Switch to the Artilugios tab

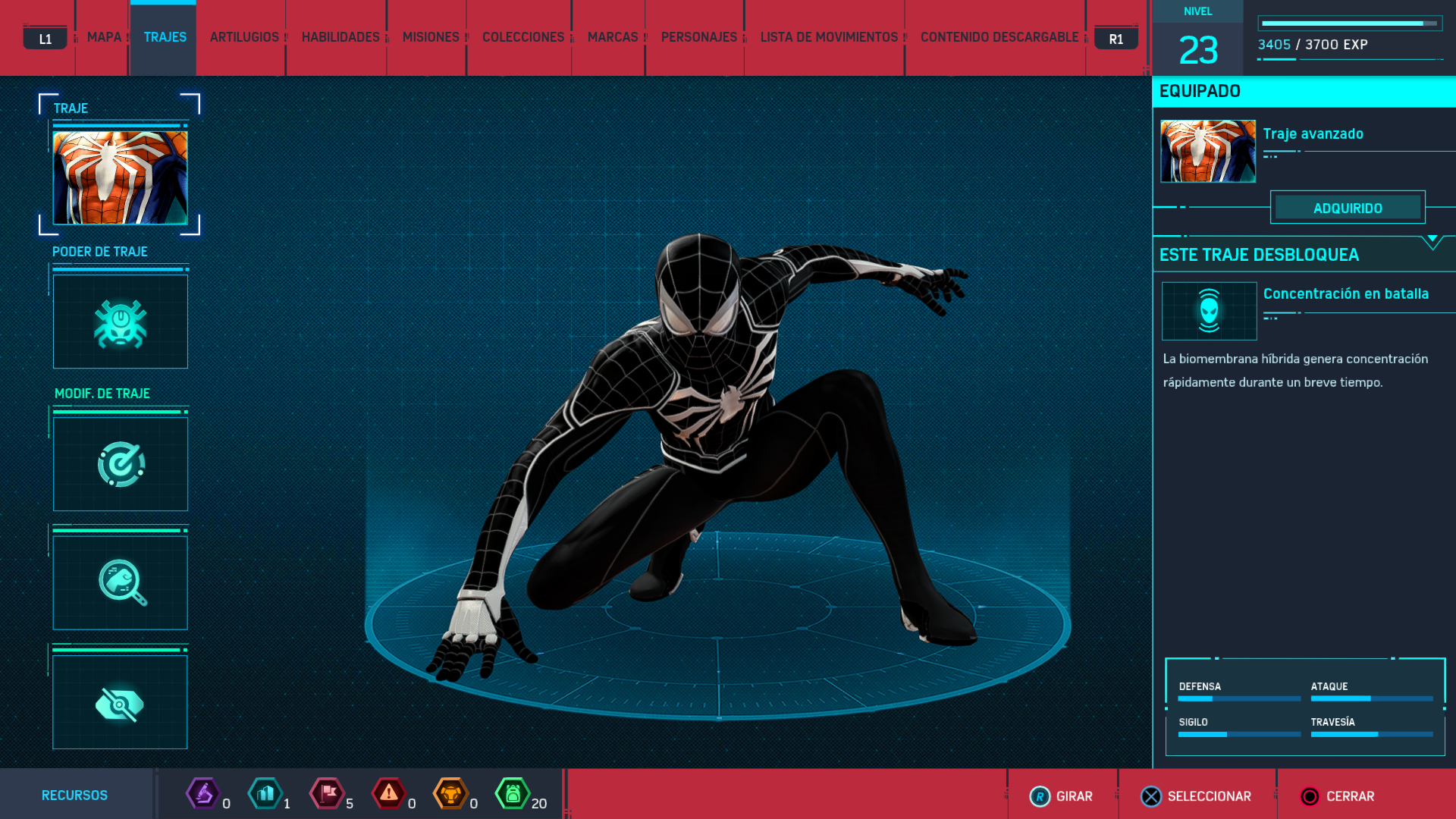[x=244, y=37]
